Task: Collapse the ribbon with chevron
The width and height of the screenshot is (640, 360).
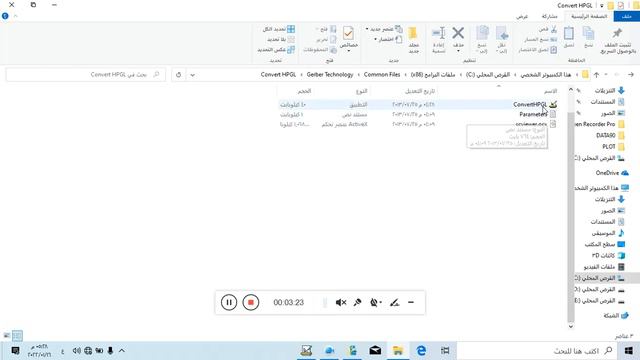Action: point(16,16)
